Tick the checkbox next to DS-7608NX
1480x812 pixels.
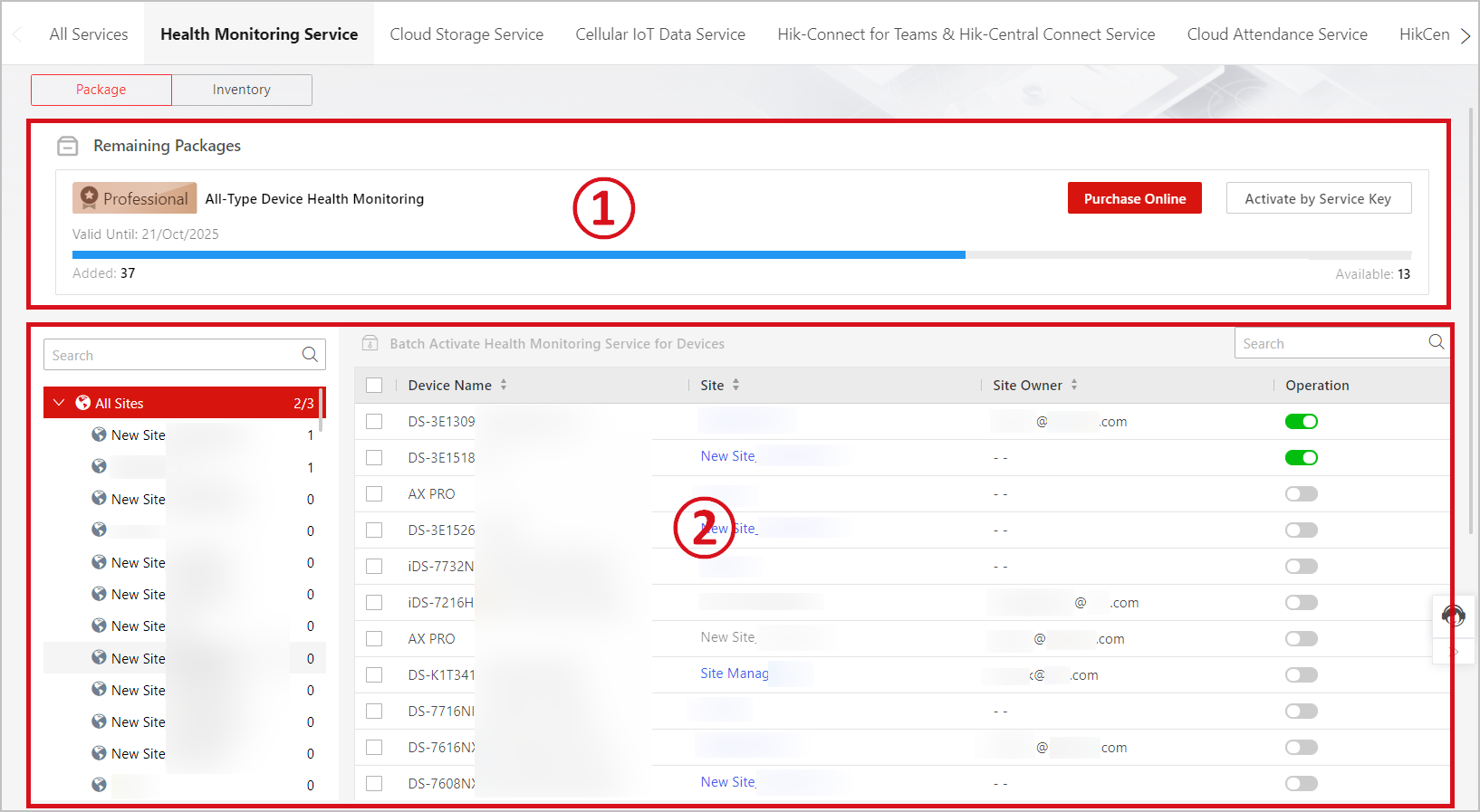click(x=374, y=784)
